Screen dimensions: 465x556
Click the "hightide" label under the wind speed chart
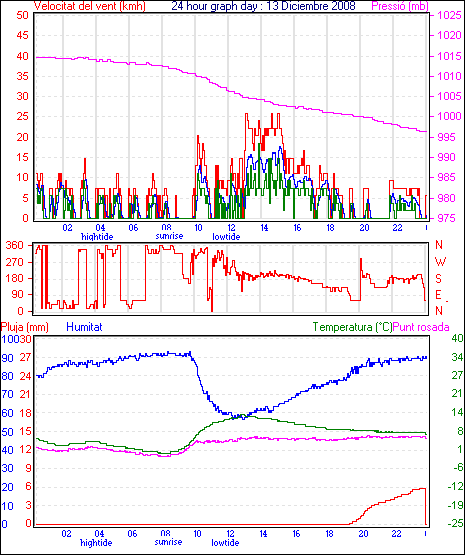97,237
